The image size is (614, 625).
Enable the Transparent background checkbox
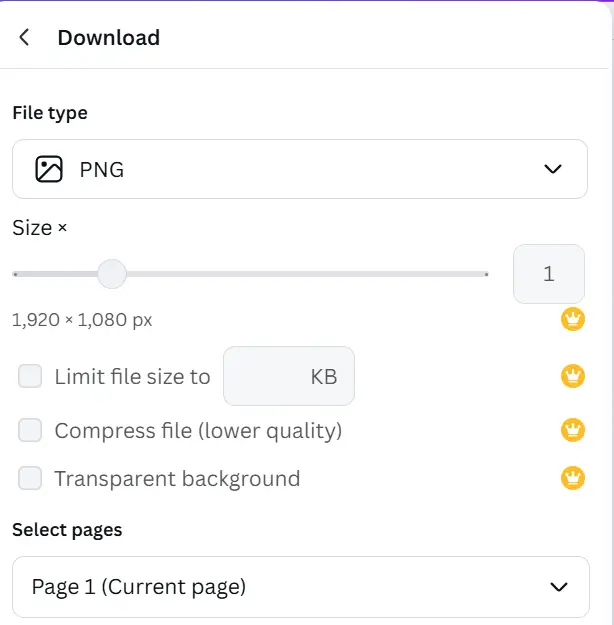(30, 478)
